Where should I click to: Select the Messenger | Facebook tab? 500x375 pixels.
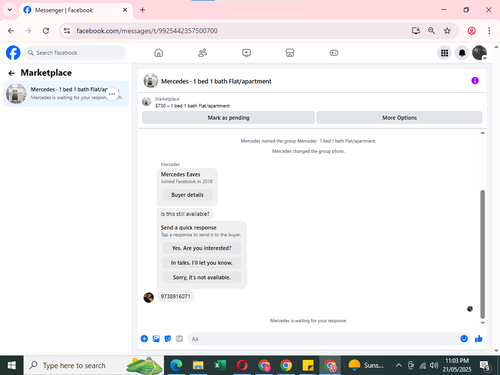pyautogui.click(x=76, y=10)
